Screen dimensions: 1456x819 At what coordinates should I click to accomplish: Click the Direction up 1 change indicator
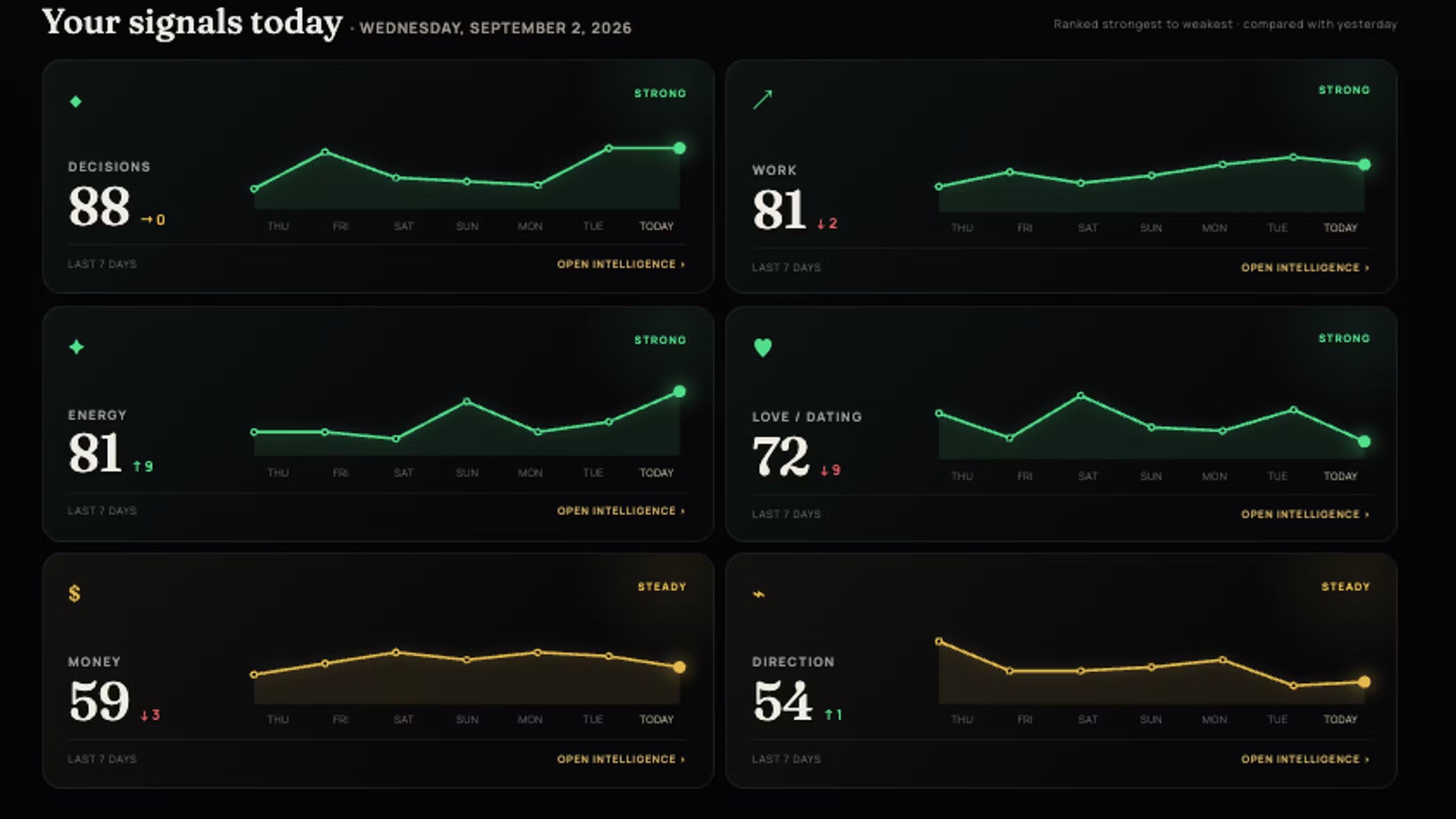coord(833,714)
